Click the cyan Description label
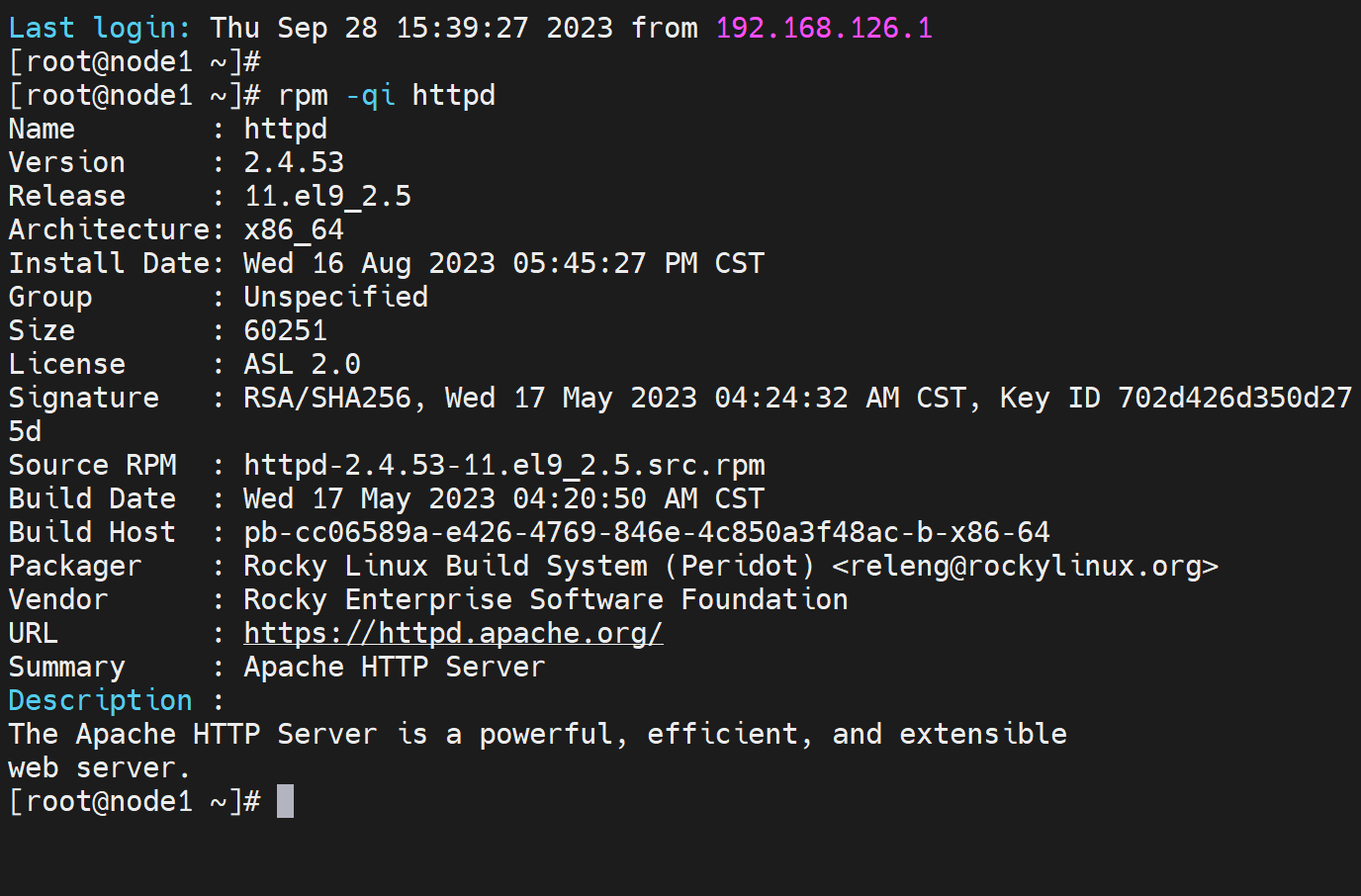 pos(100,700)
